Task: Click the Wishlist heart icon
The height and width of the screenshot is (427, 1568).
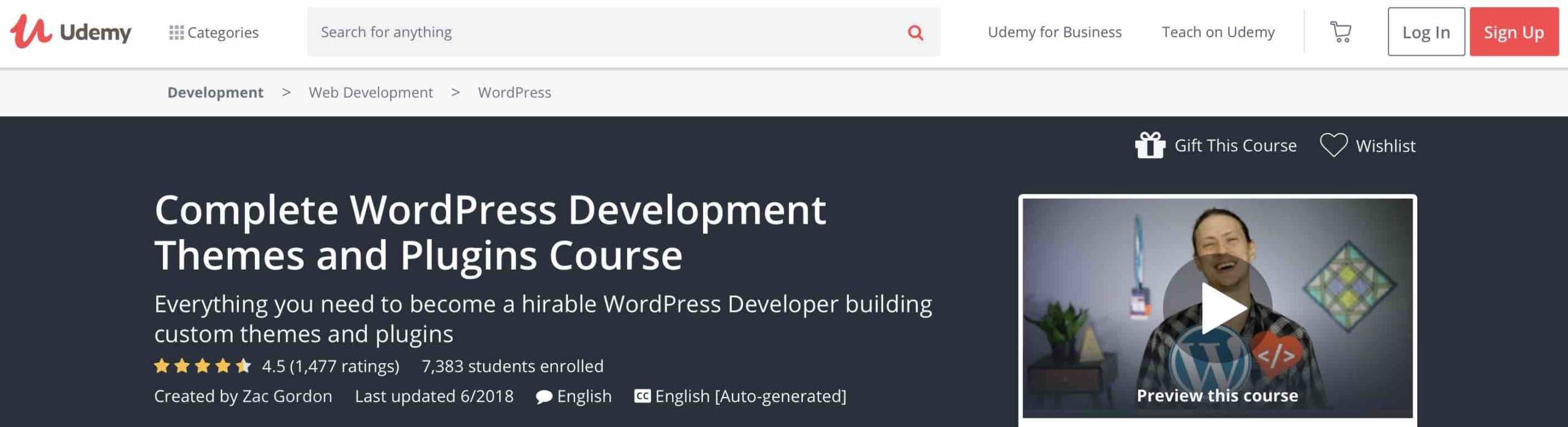Action: (1333, 145)
